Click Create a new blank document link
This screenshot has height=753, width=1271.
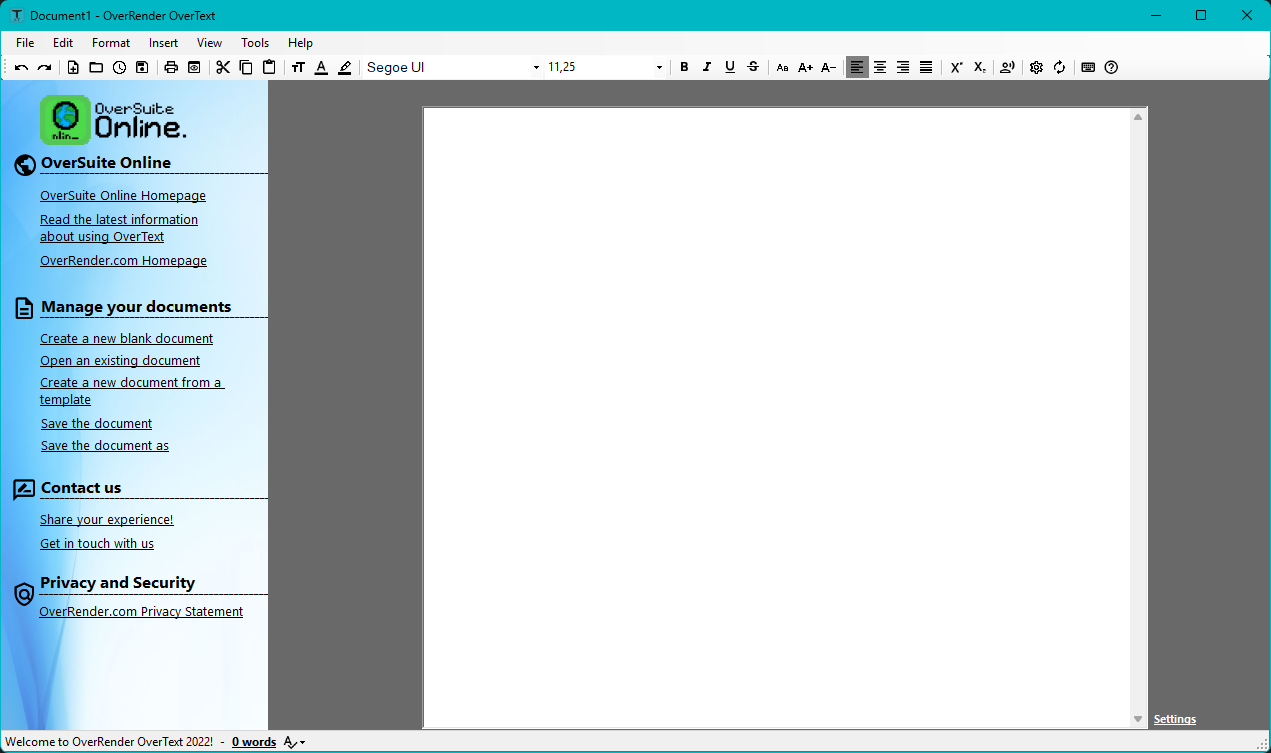point(127,339)
